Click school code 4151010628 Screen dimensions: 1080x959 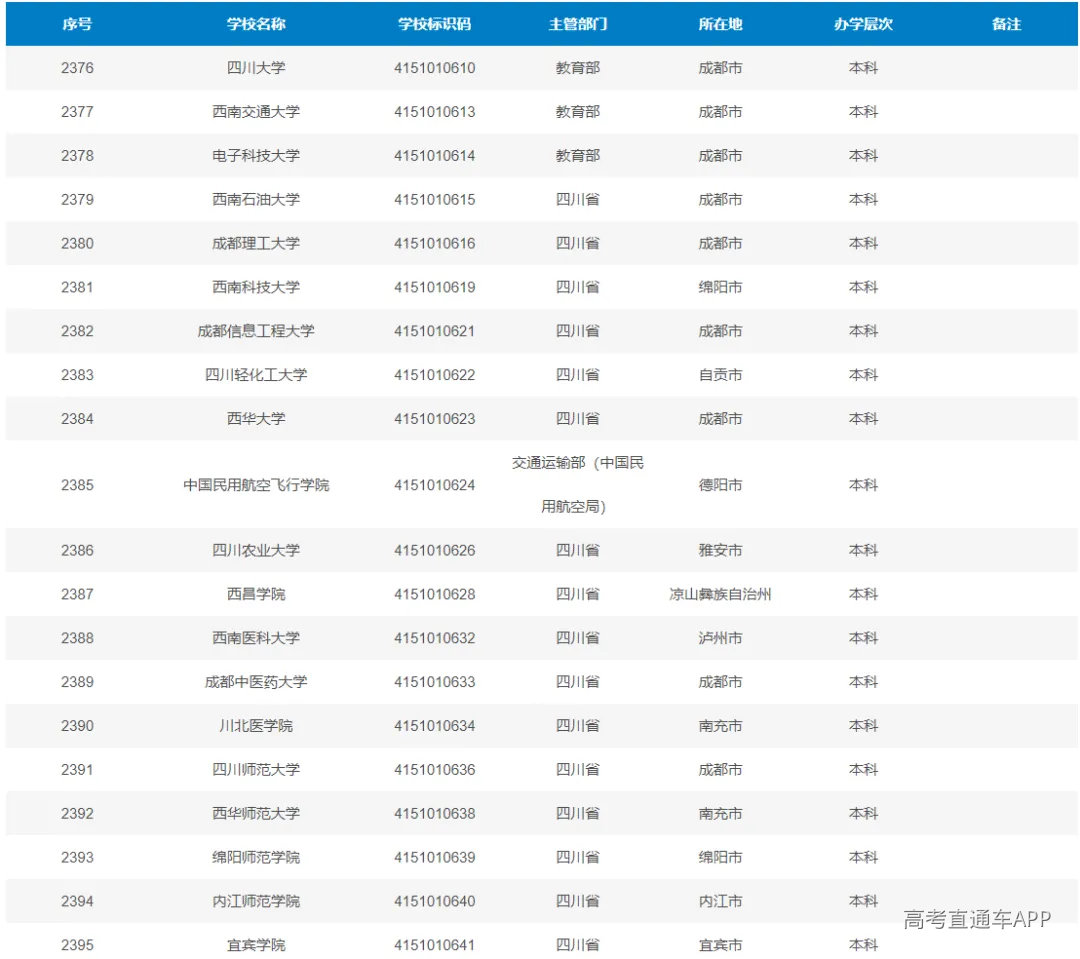(435, 594)
